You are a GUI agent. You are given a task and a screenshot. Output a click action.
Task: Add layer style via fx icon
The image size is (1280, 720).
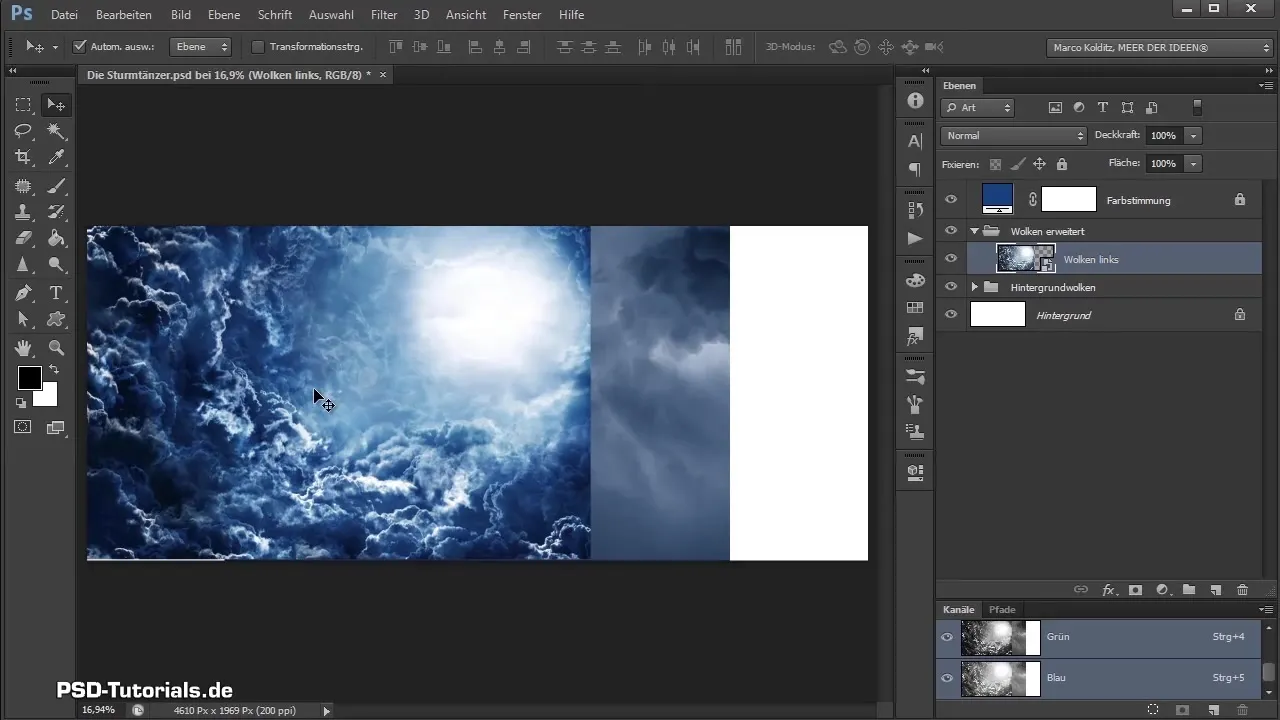coord(1108,590)
